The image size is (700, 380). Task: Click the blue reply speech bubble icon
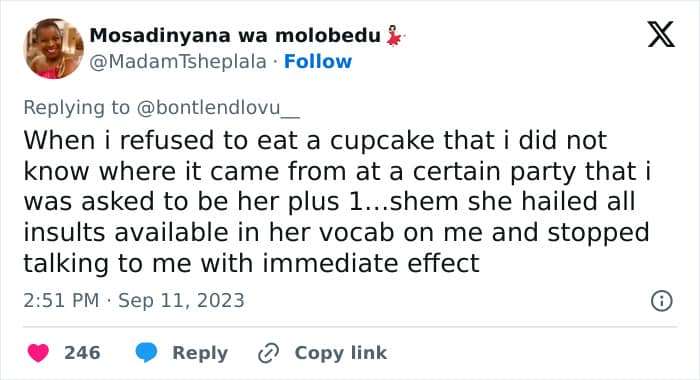(x=146, y=352)
